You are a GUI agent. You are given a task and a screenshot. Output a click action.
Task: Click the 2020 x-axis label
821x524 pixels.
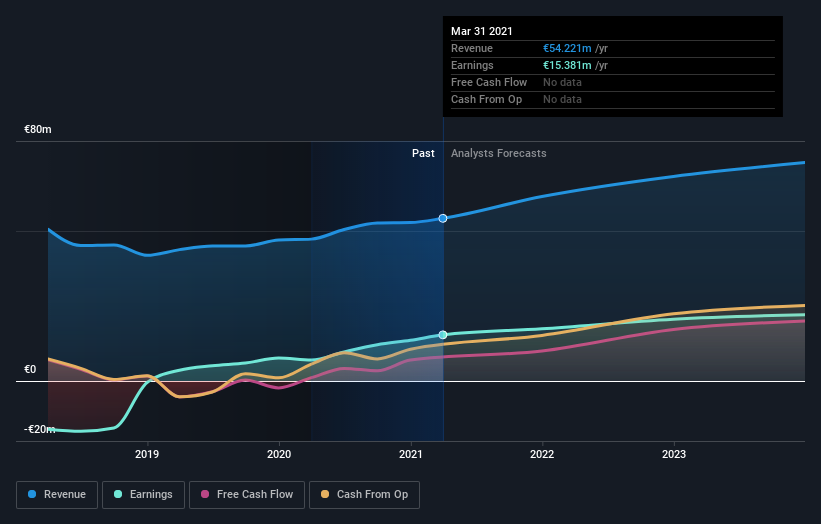pos(279,454)
